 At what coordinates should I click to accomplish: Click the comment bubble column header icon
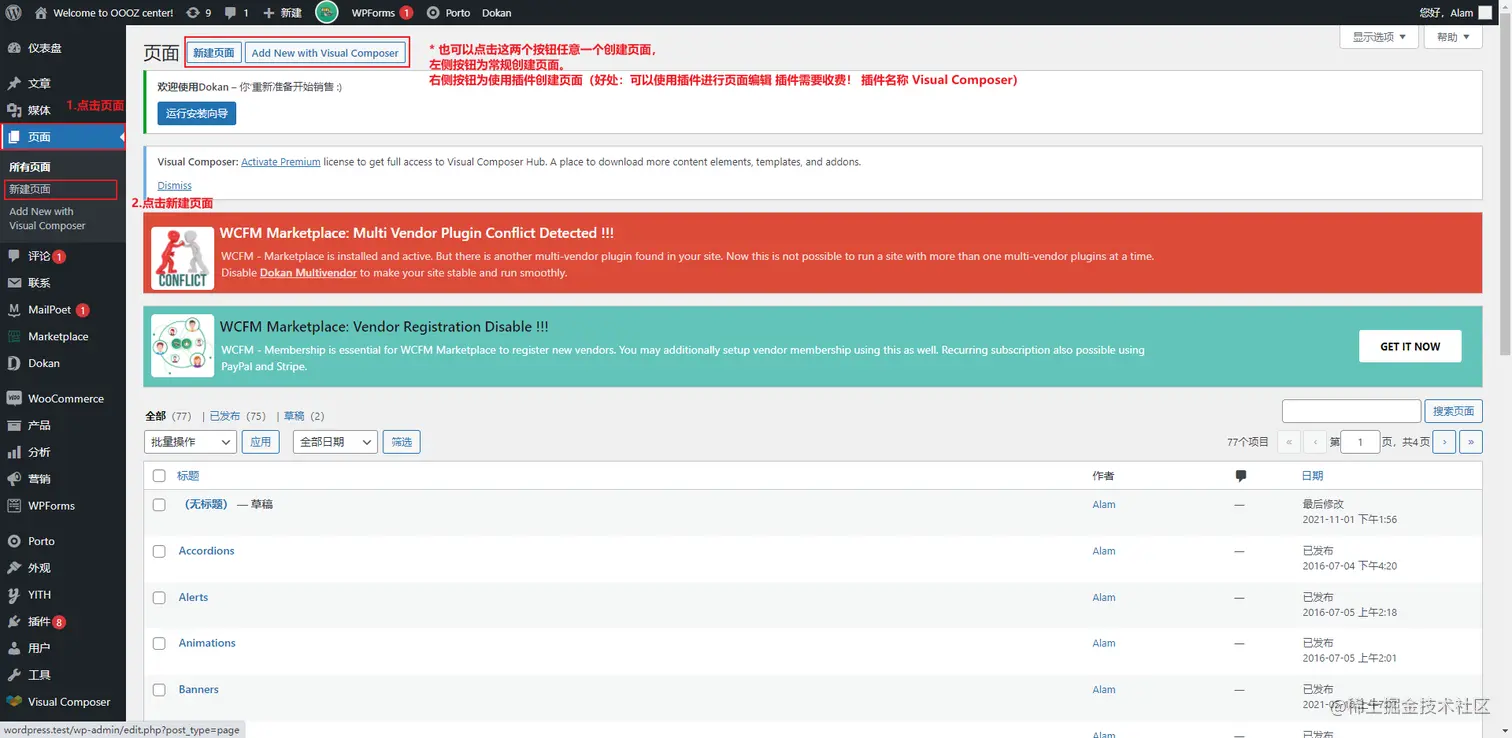click(1240, 476)
